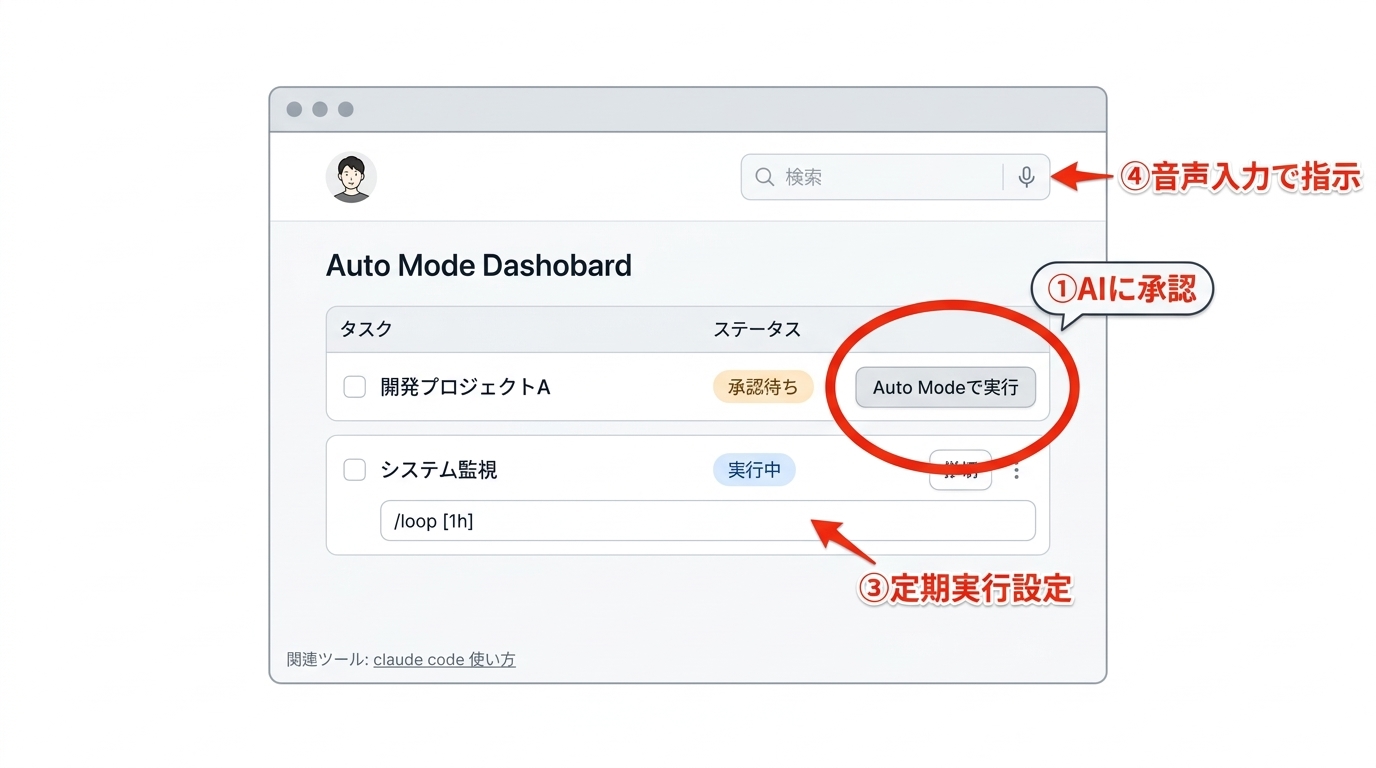1376x768 pixels.
Task: Check the 開発プロジェクトA task checkbox
Action: click(x=355, y=387)
